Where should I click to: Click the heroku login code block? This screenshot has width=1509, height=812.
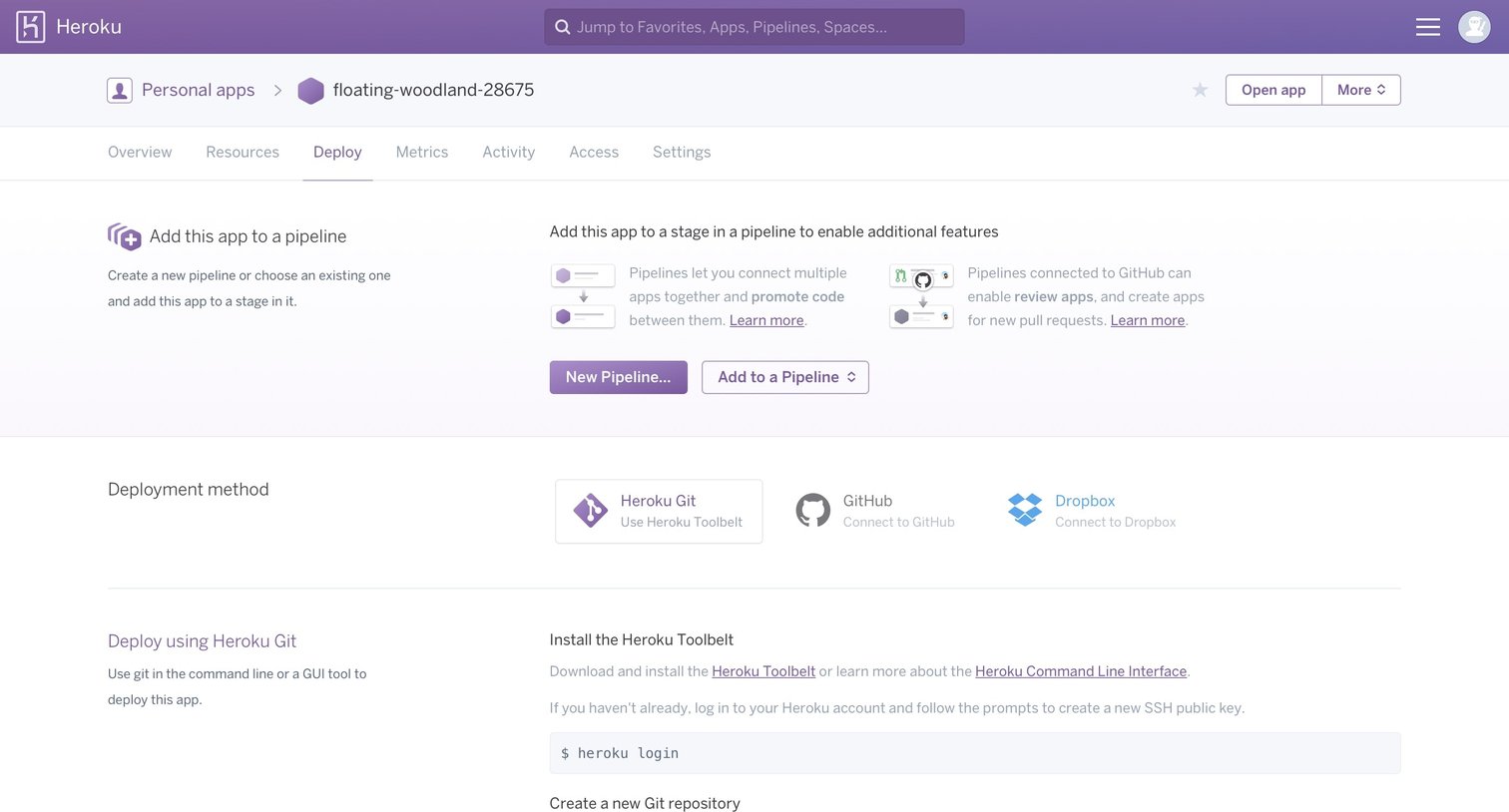coord(975,753)
